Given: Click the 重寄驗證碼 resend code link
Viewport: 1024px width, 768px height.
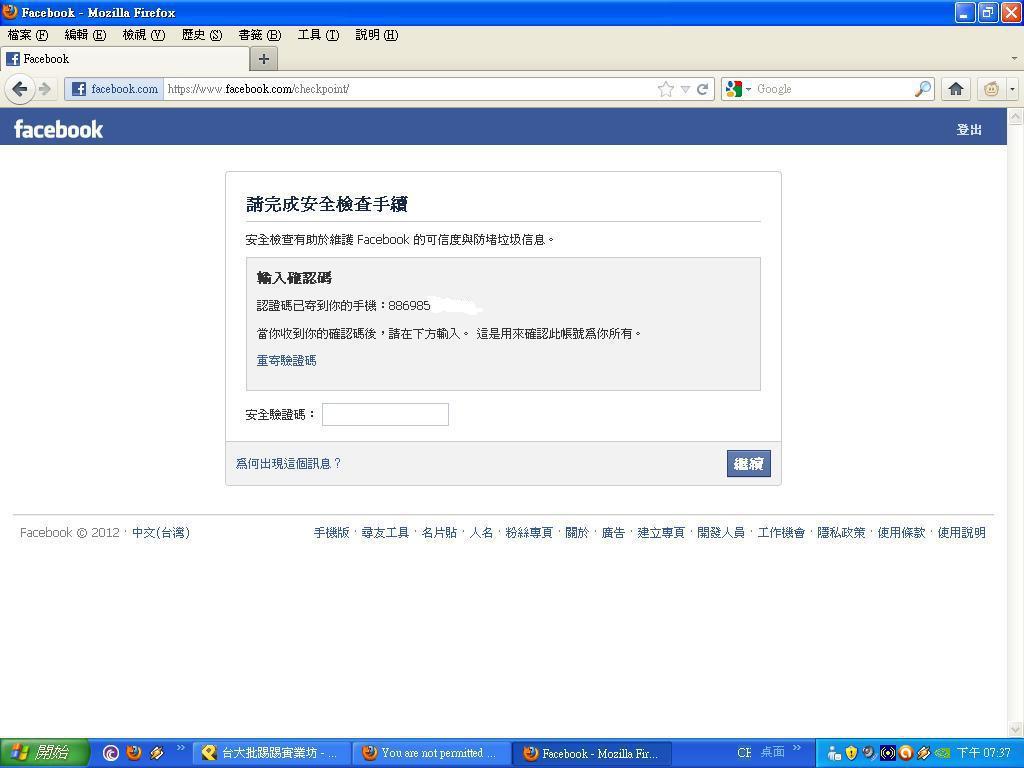Looking at the screenshot, I should [x=286, y=360].
